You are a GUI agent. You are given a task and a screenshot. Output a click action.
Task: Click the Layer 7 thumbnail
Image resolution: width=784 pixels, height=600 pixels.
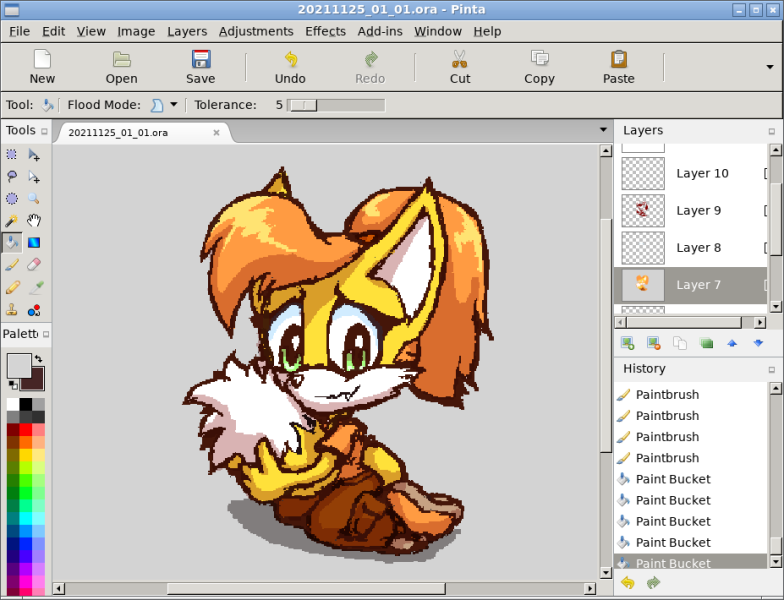pyautogui.click(x=643, y=284)
